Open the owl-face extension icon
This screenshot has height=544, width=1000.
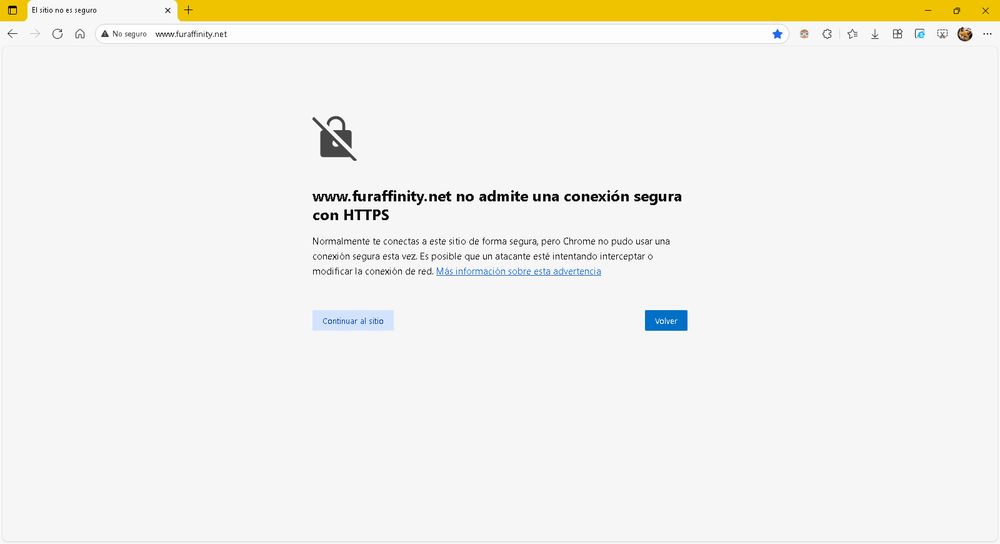(x=804, y=34)
